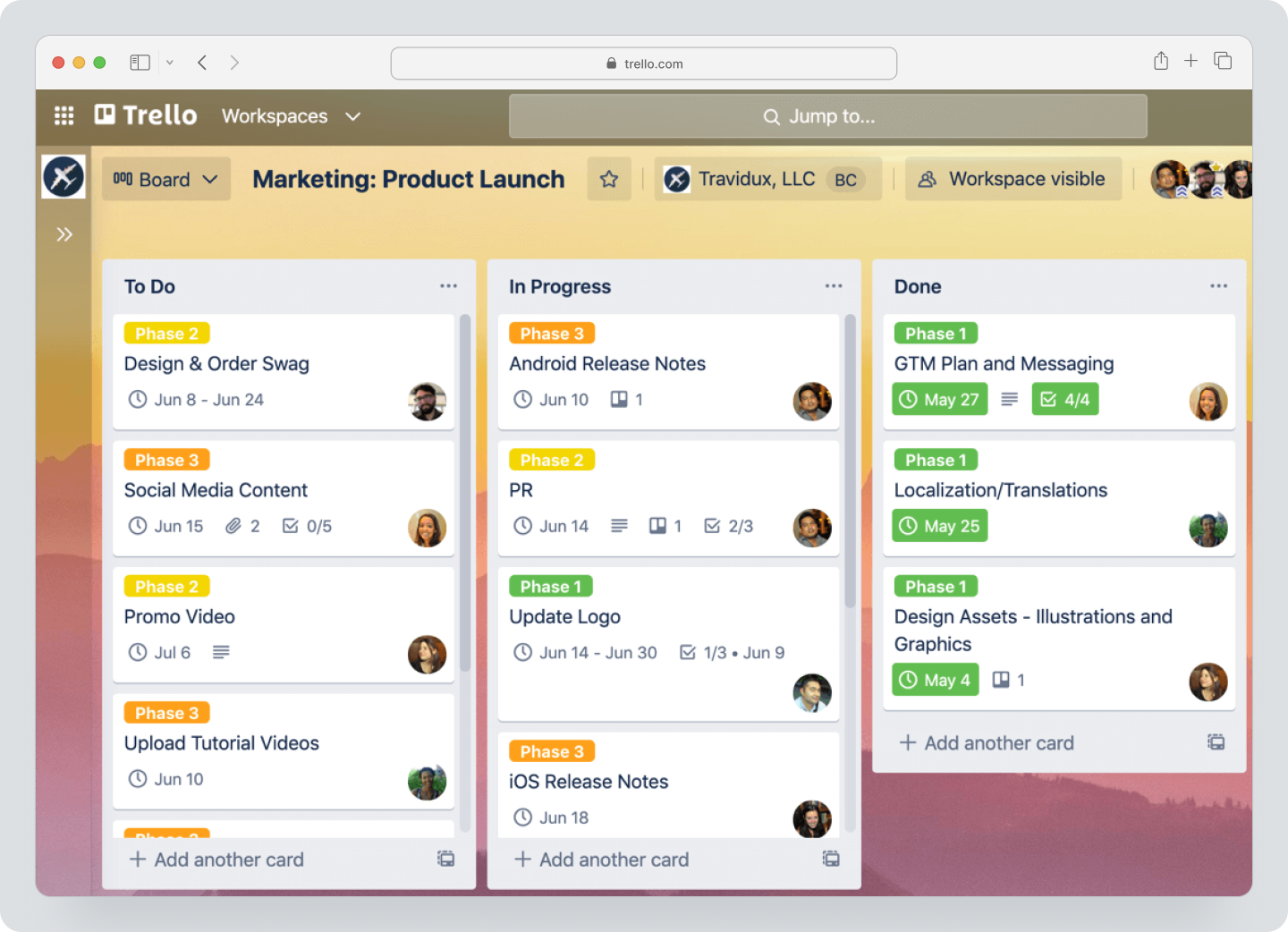Open the search Jump to field
Viewport: 1288px width, 932px height.
(x=826, y=115)
